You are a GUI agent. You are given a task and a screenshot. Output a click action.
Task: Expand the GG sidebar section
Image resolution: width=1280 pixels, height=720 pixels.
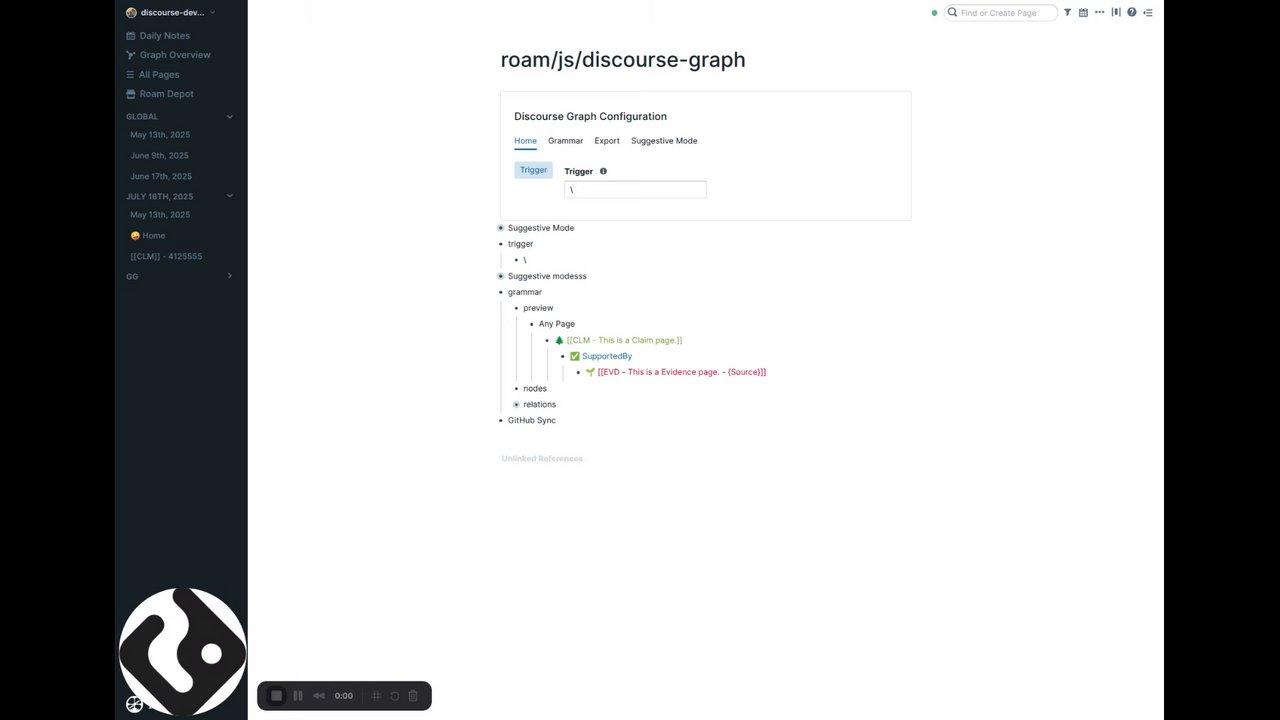coord(229,276)
